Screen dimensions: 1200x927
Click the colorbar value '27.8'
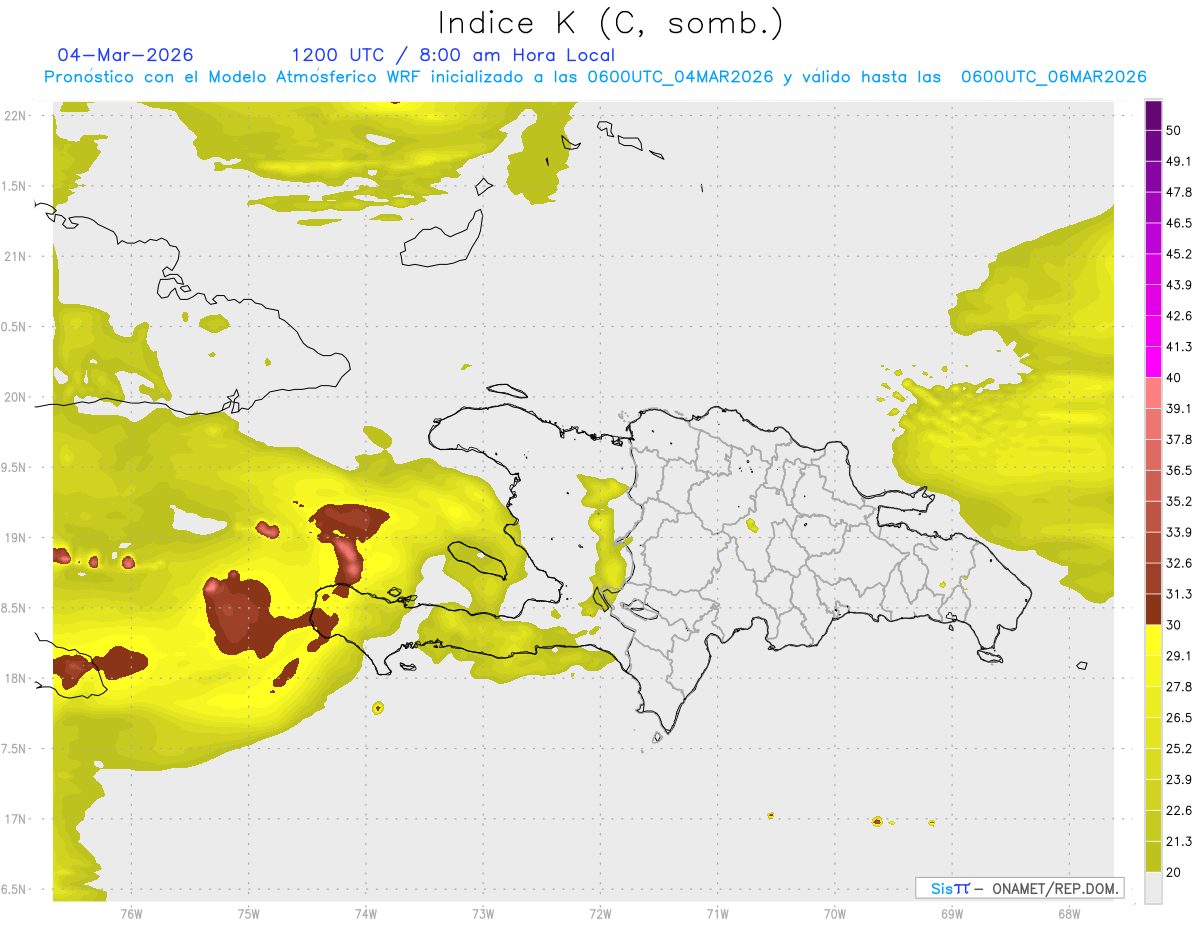pos(1178,687)
